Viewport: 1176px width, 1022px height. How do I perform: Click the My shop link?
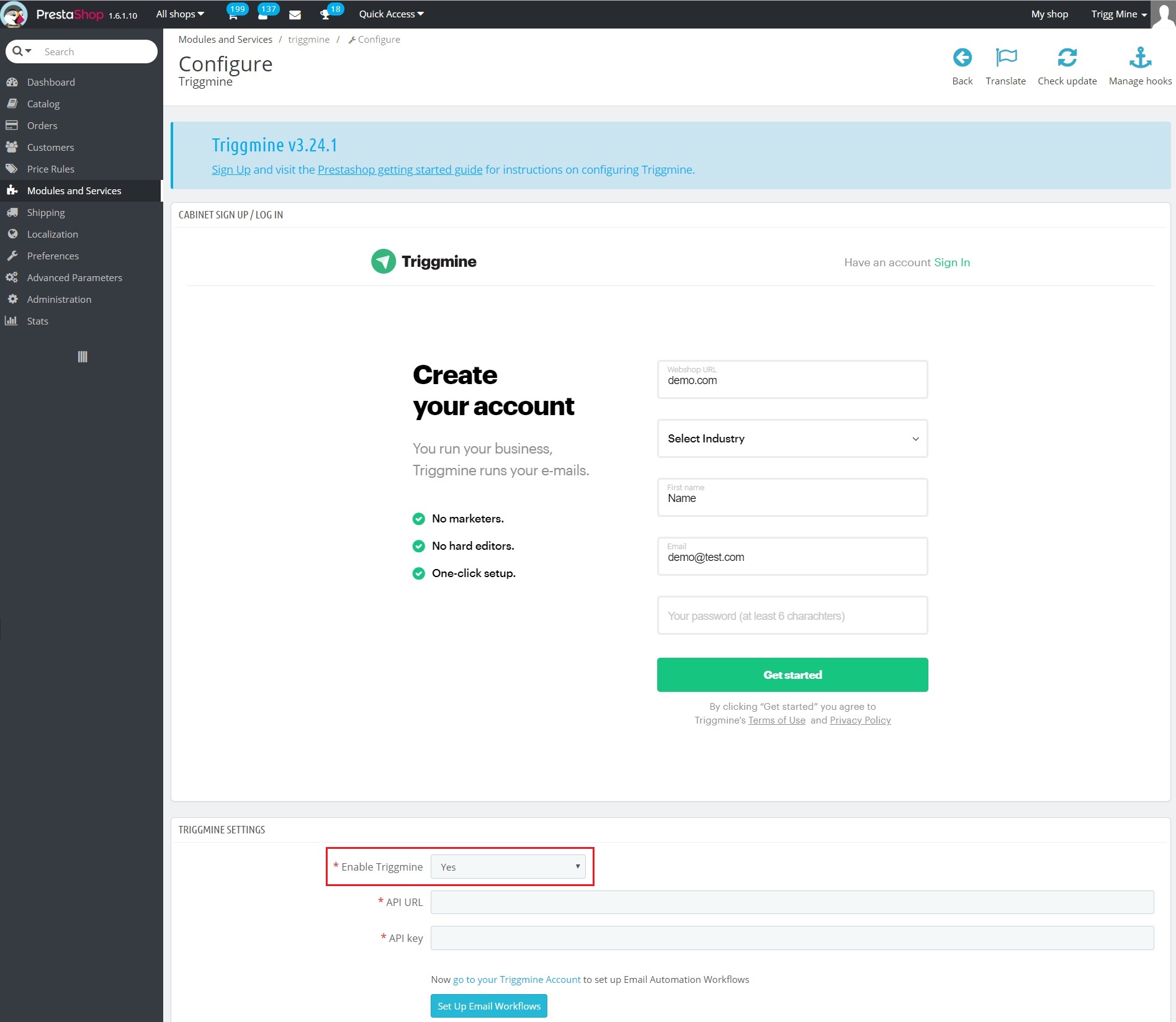(1049, 14)
